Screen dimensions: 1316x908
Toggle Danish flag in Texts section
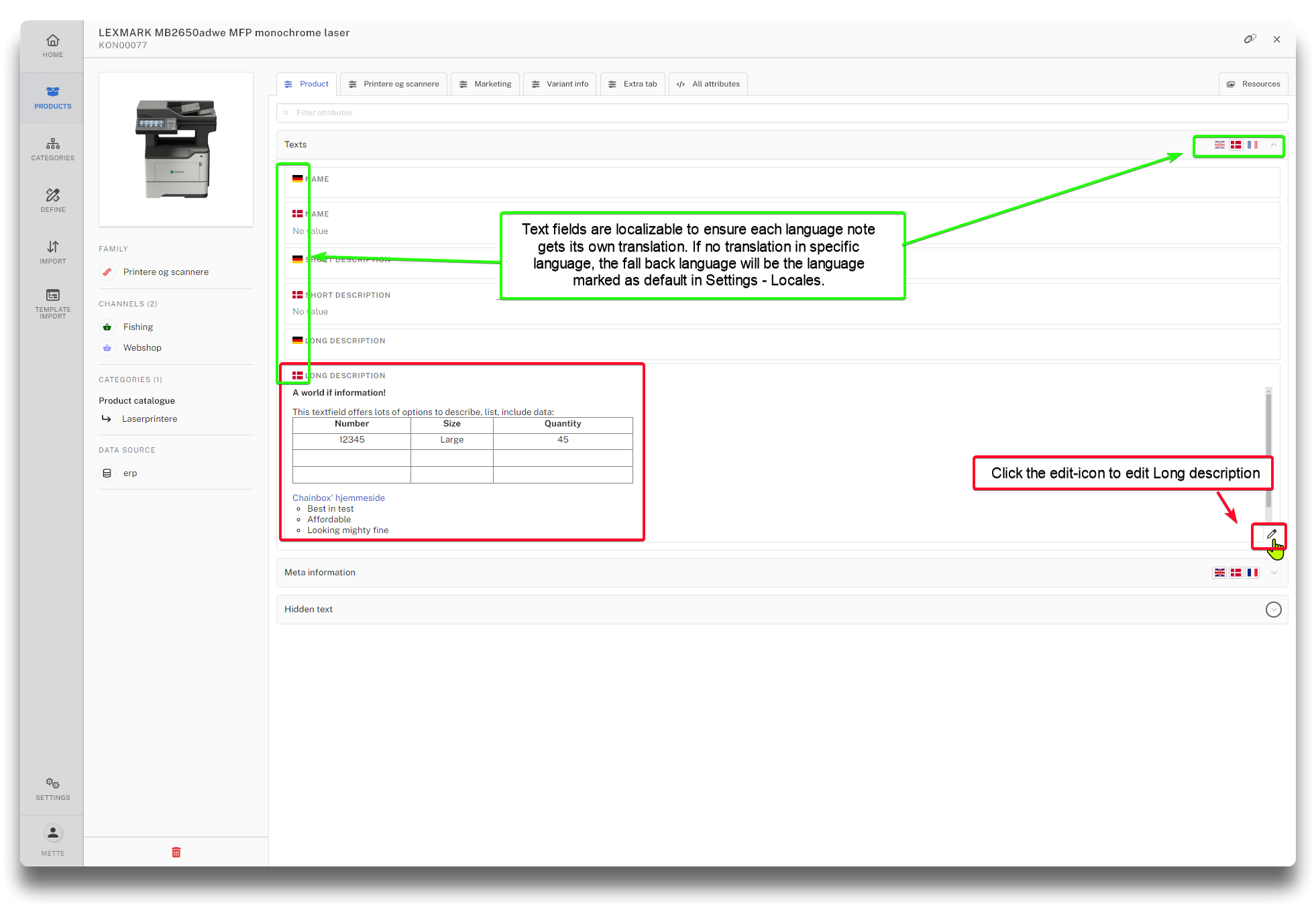click(x=1236, y=145)
